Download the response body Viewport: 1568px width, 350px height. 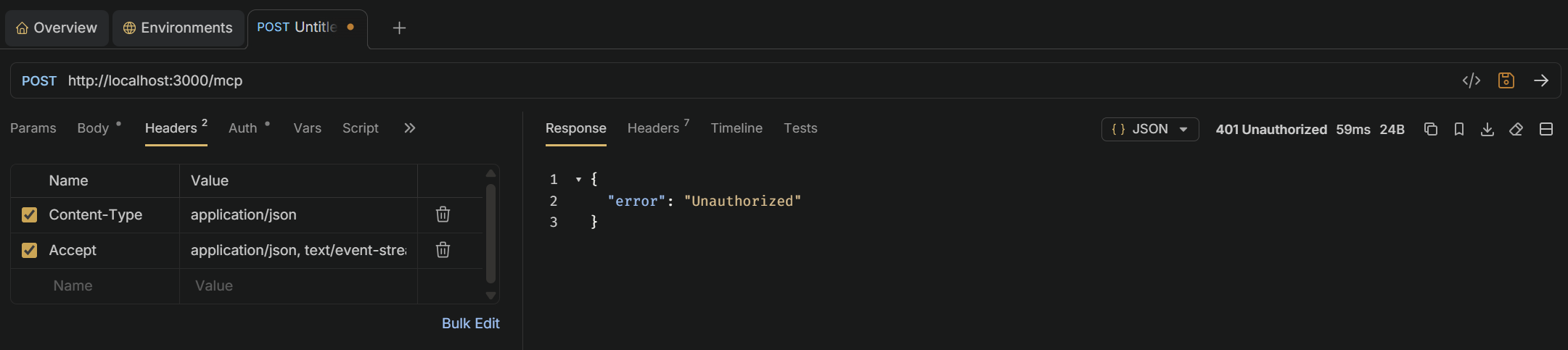point(1487,129)
